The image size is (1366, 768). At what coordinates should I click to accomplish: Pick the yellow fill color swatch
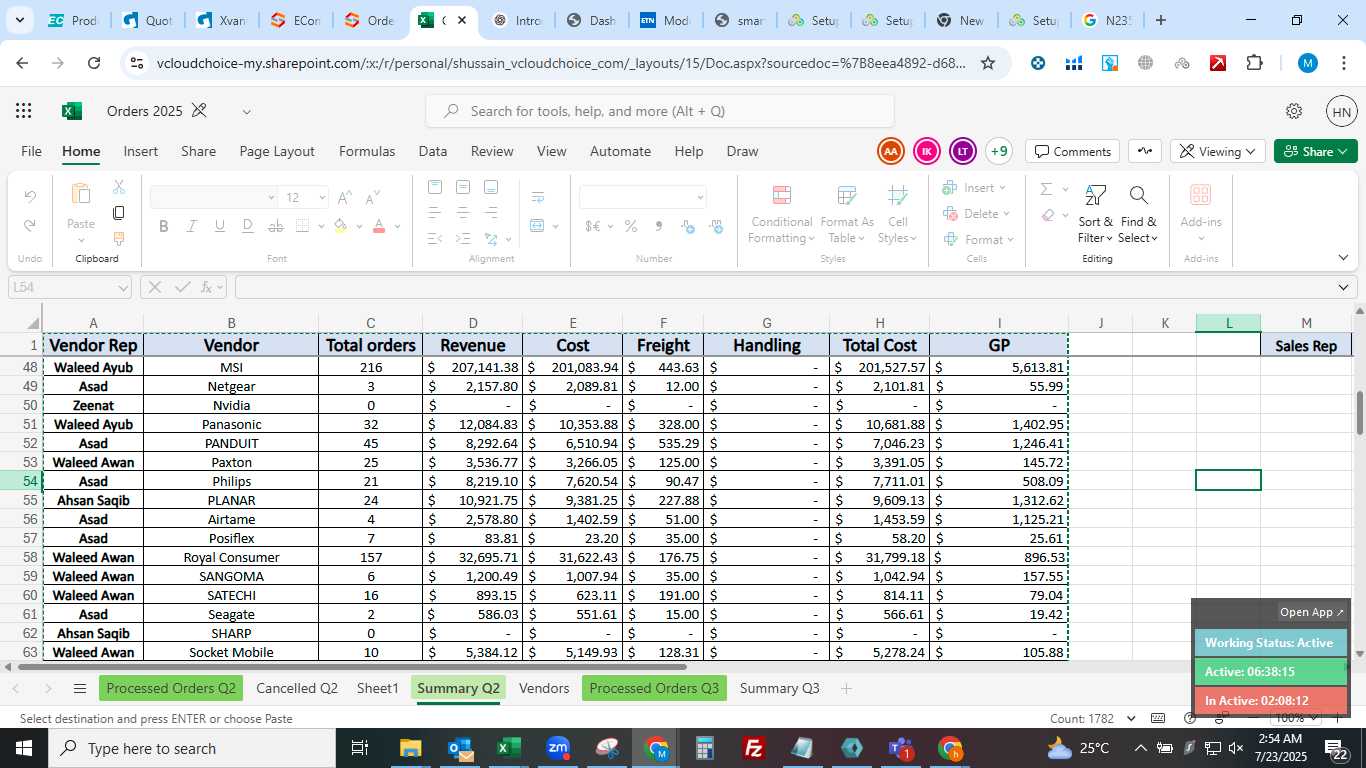(341, 226)
